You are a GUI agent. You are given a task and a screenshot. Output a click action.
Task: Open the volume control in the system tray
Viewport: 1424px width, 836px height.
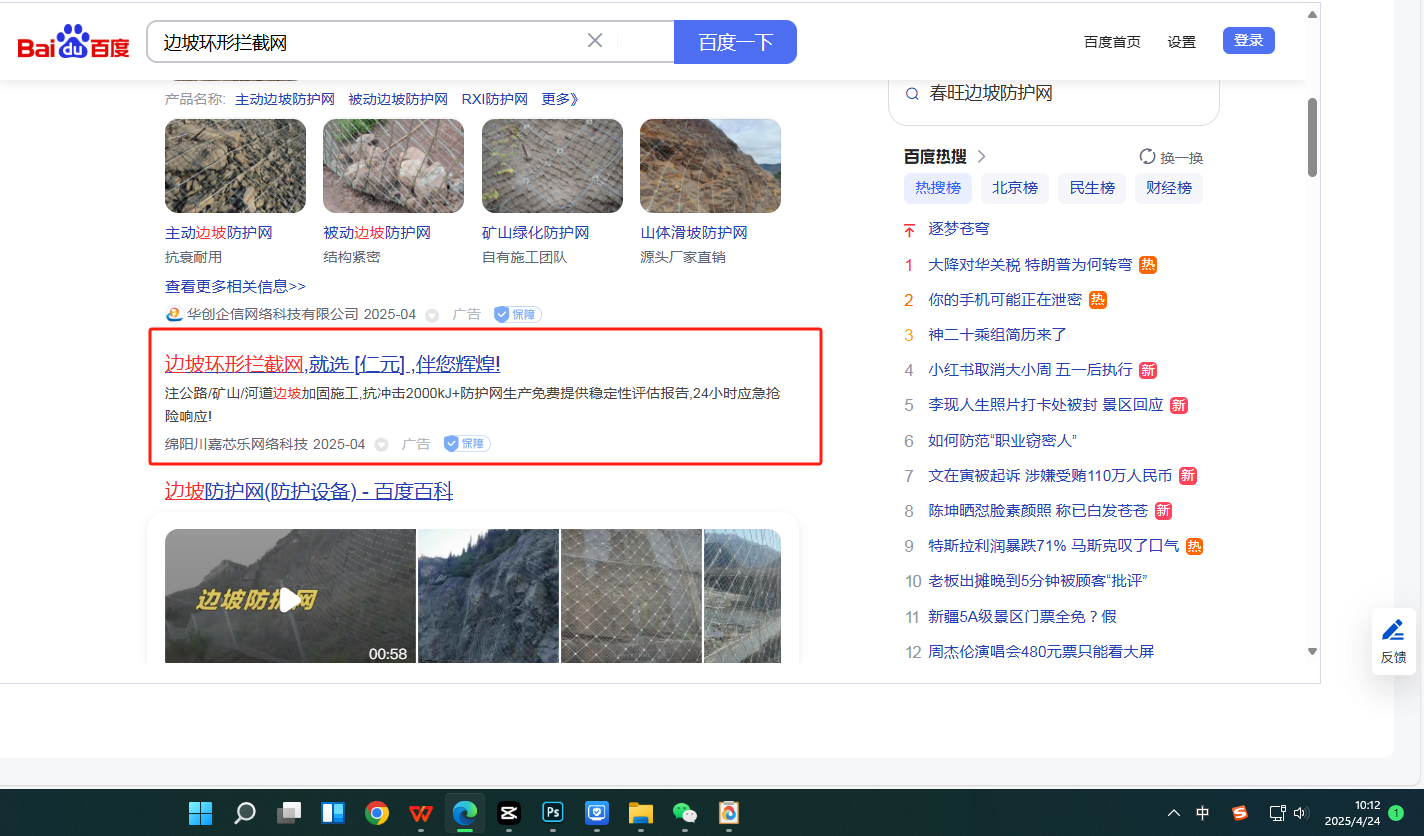point(1301,813)
